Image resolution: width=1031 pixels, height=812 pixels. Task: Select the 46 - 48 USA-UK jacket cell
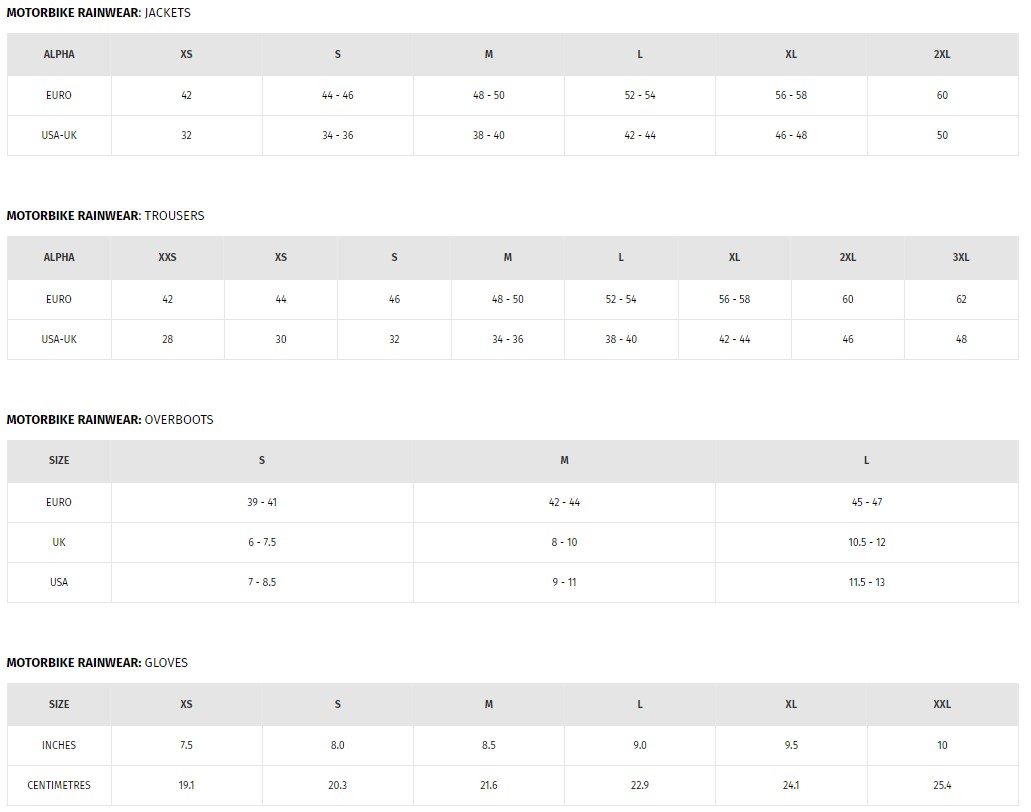click(x=791, y=135)
